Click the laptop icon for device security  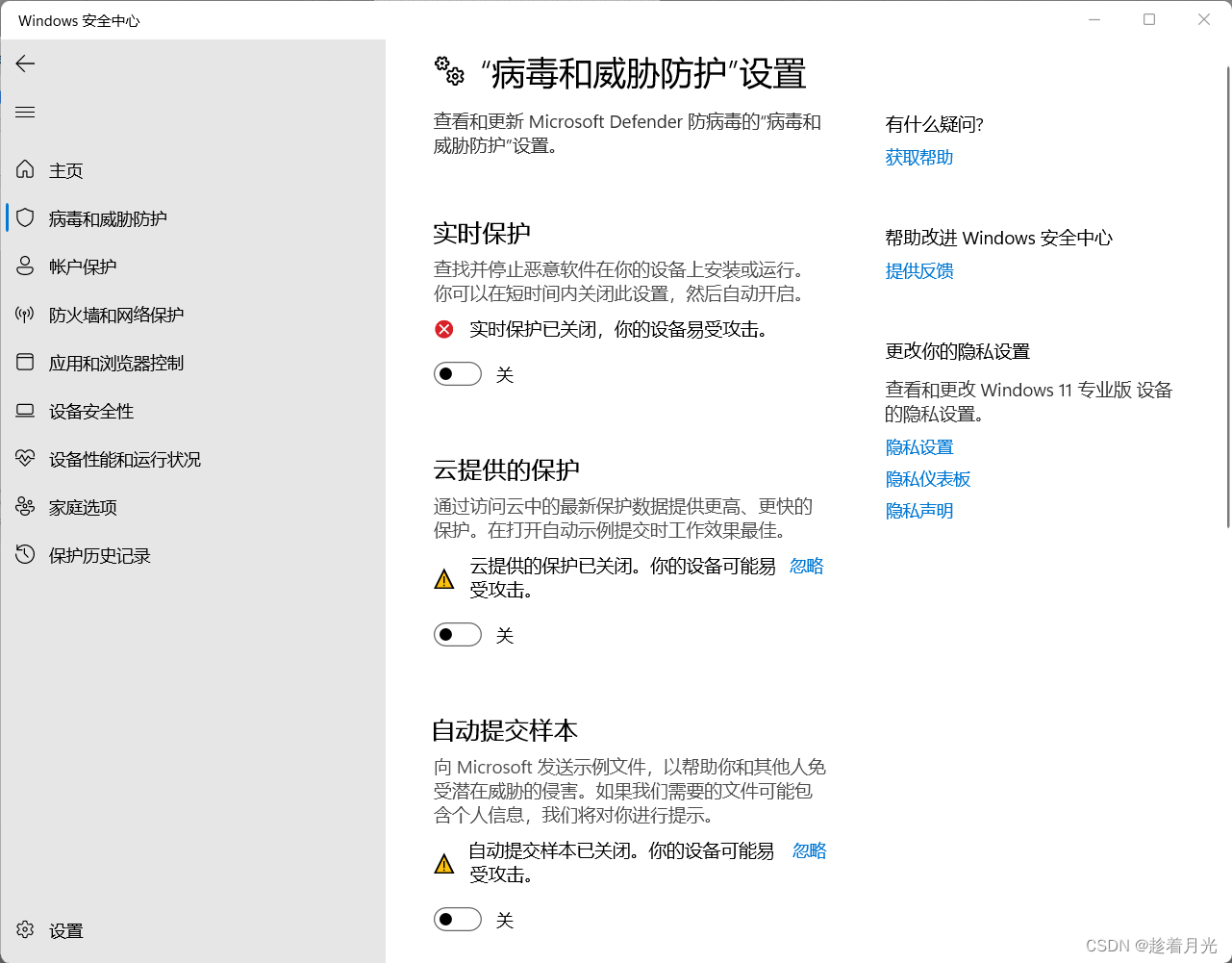[x=26, y=411]
